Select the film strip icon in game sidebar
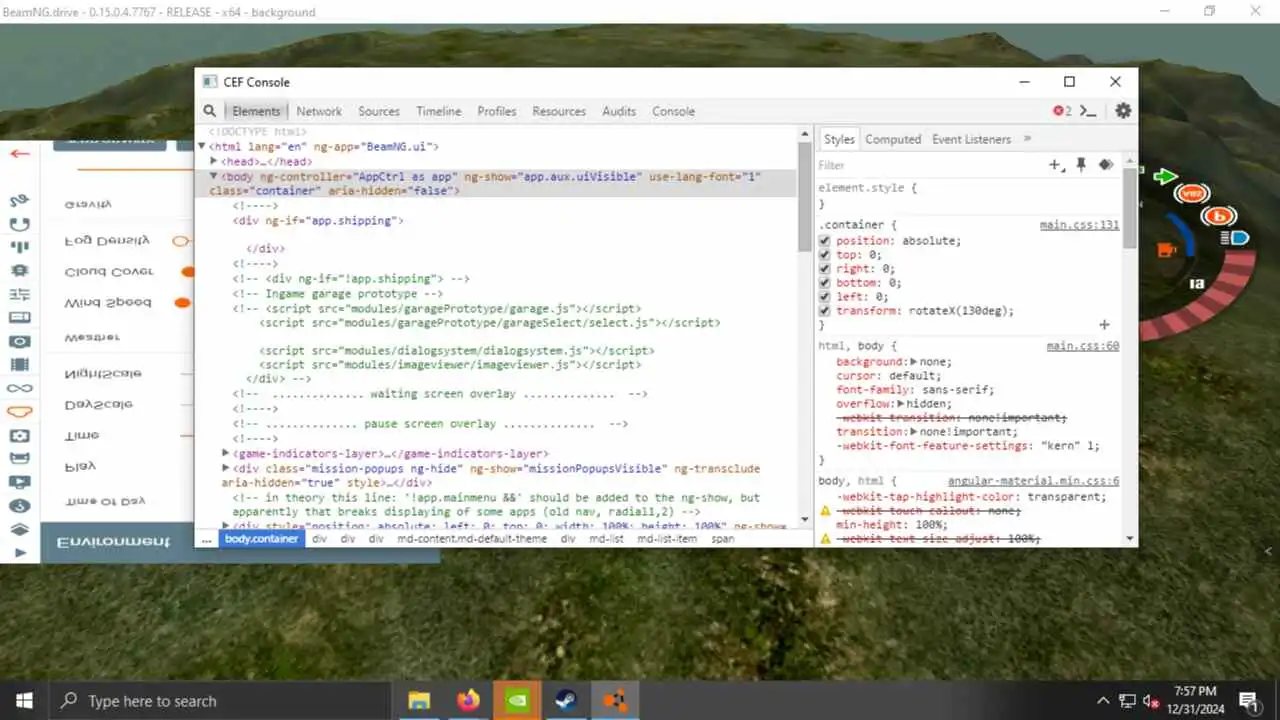1280x720 pixels. pyautogui.click(x=19, y=365)
